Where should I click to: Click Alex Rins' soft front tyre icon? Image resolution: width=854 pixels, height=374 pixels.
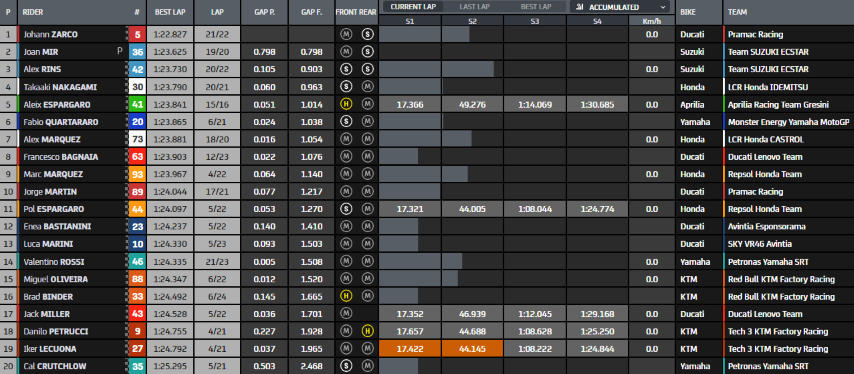click(x=345, y=69)
